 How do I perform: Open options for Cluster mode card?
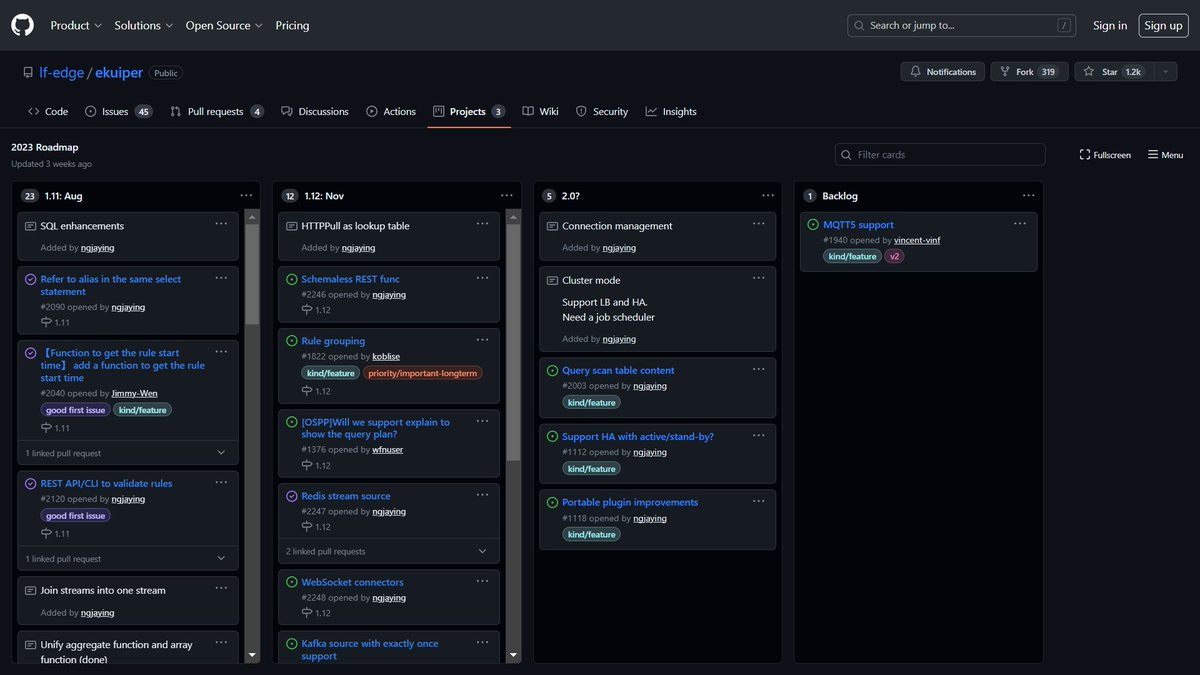759,278
